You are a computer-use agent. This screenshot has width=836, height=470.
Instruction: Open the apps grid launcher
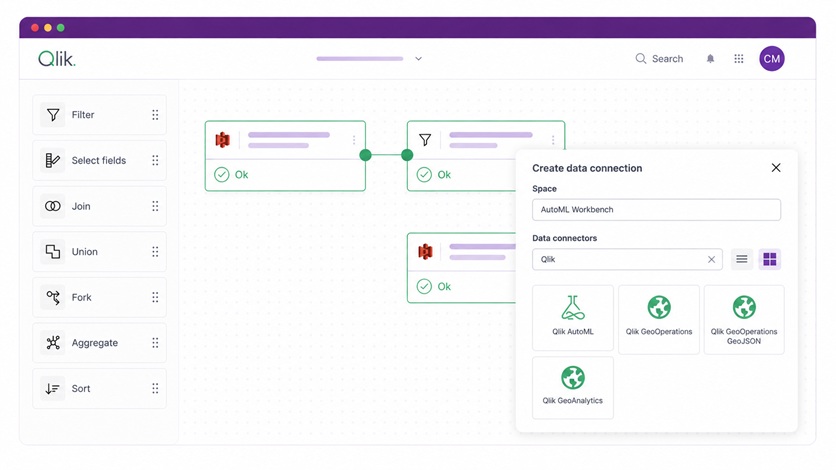pos(738,59)
